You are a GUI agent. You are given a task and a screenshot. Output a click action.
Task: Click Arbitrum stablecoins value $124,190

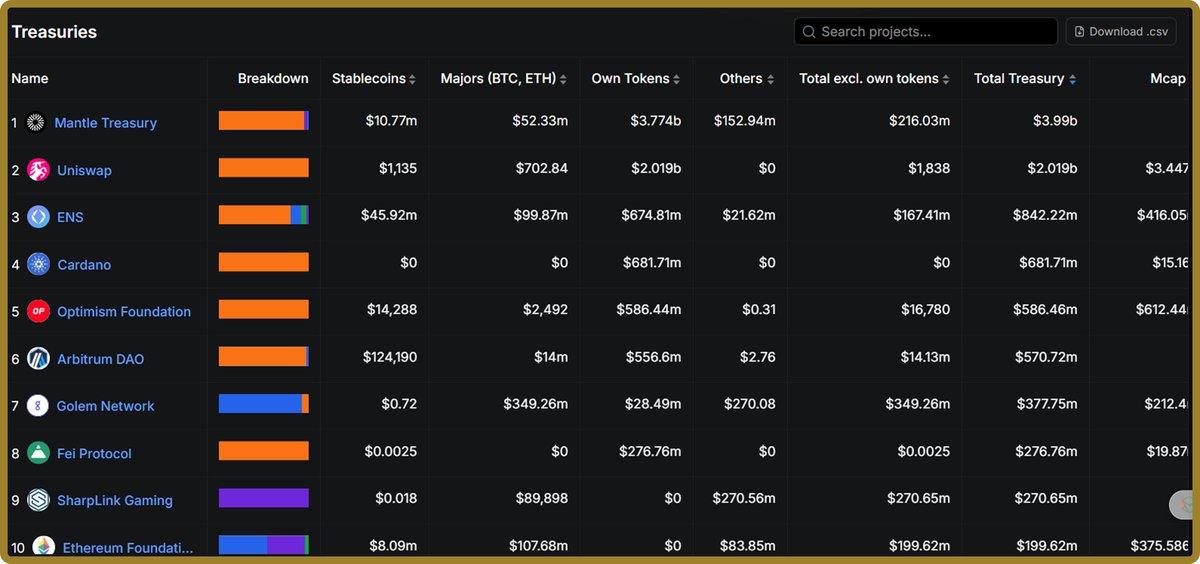[x=391, y=357]
